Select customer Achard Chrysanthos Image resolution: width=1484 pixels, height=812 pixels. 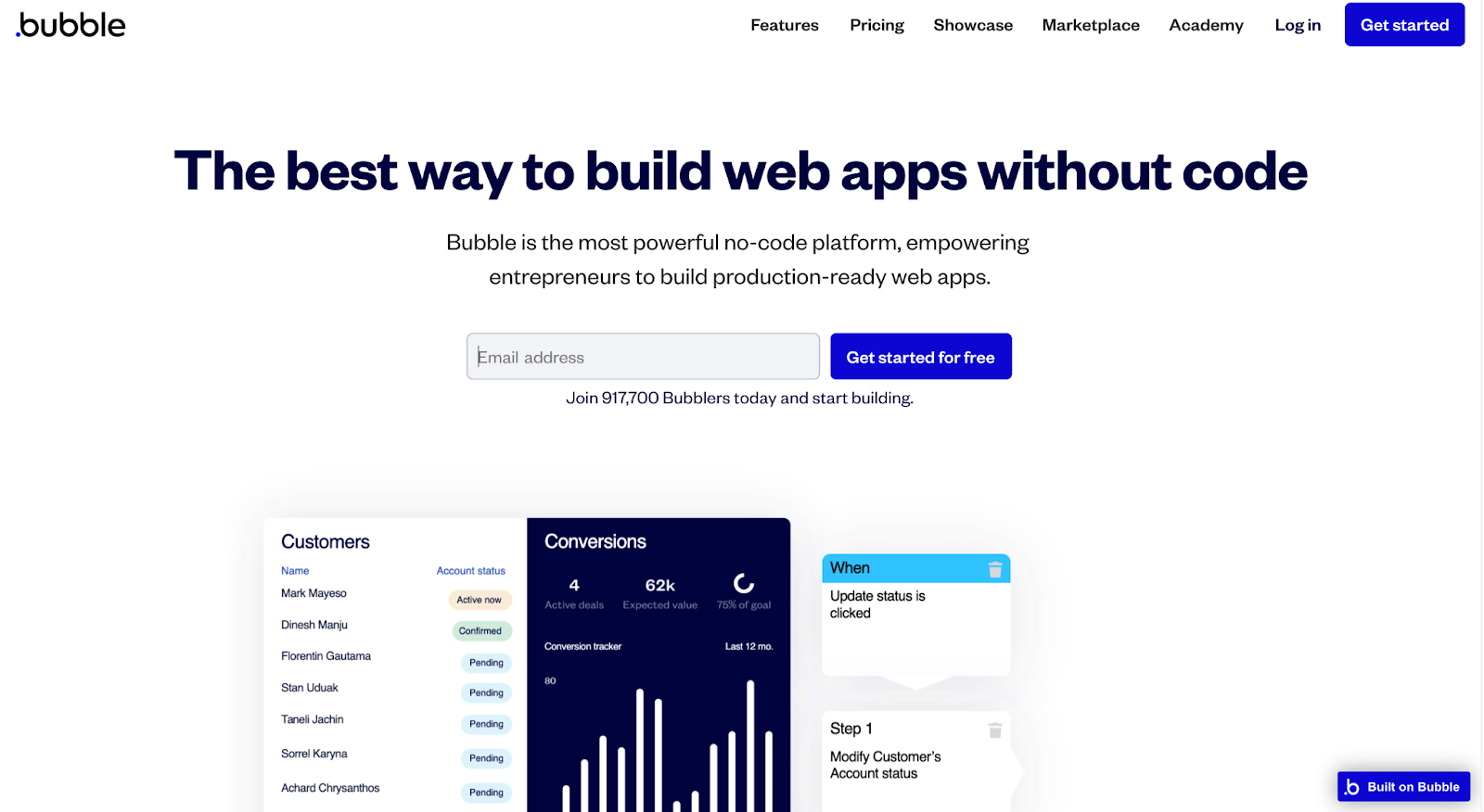tap(330, 788)
